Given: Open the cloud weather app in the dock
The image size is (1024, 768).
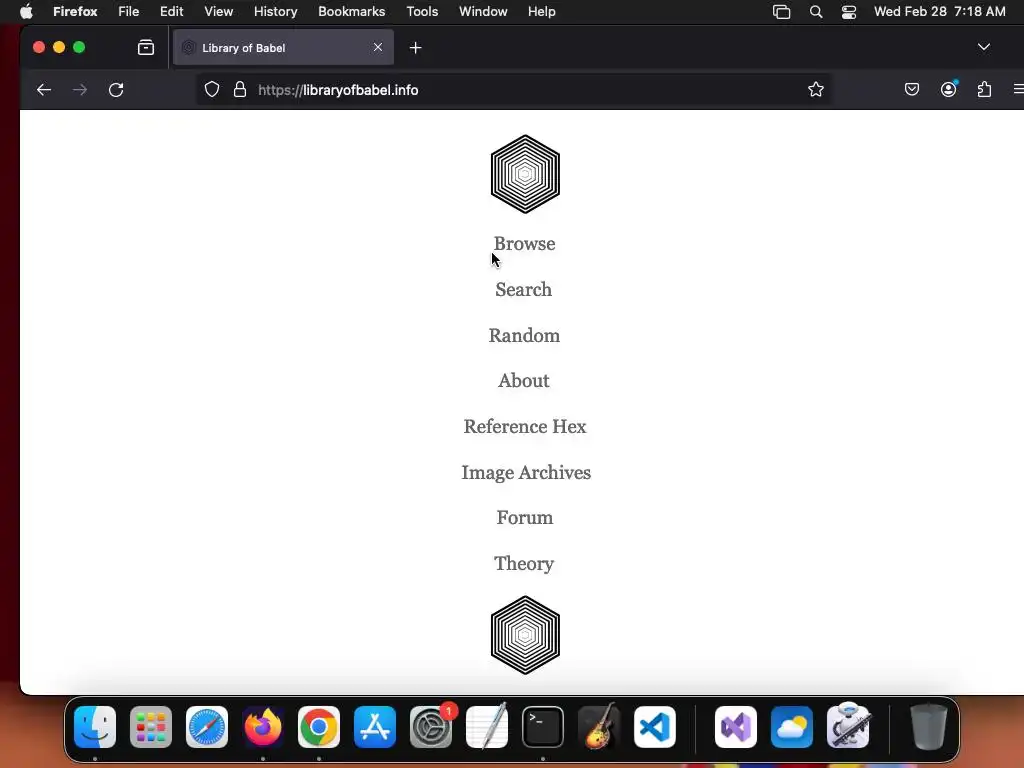Looking at the screenshot, I should coord(792,727).
